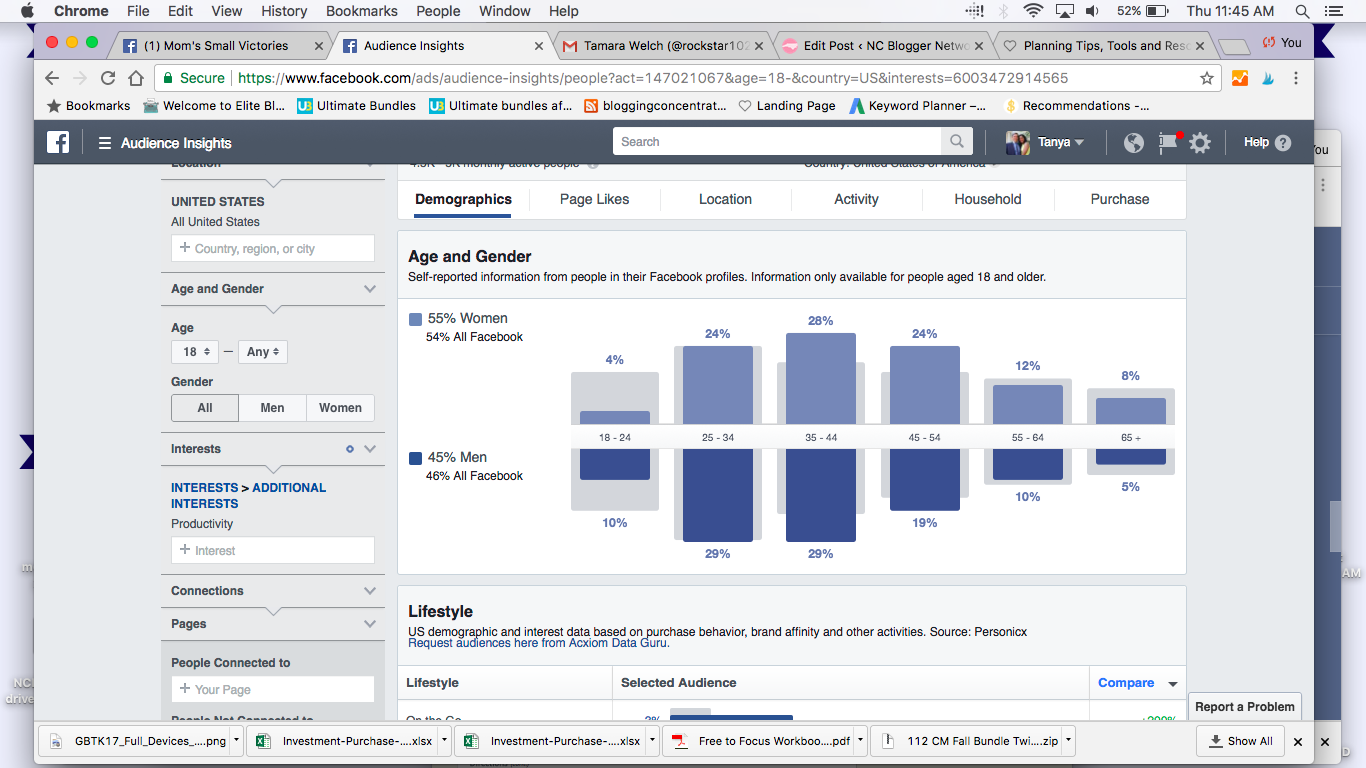1366x768 pixels.
Task: Click the Your Page input field
Action: coord(273,690)
